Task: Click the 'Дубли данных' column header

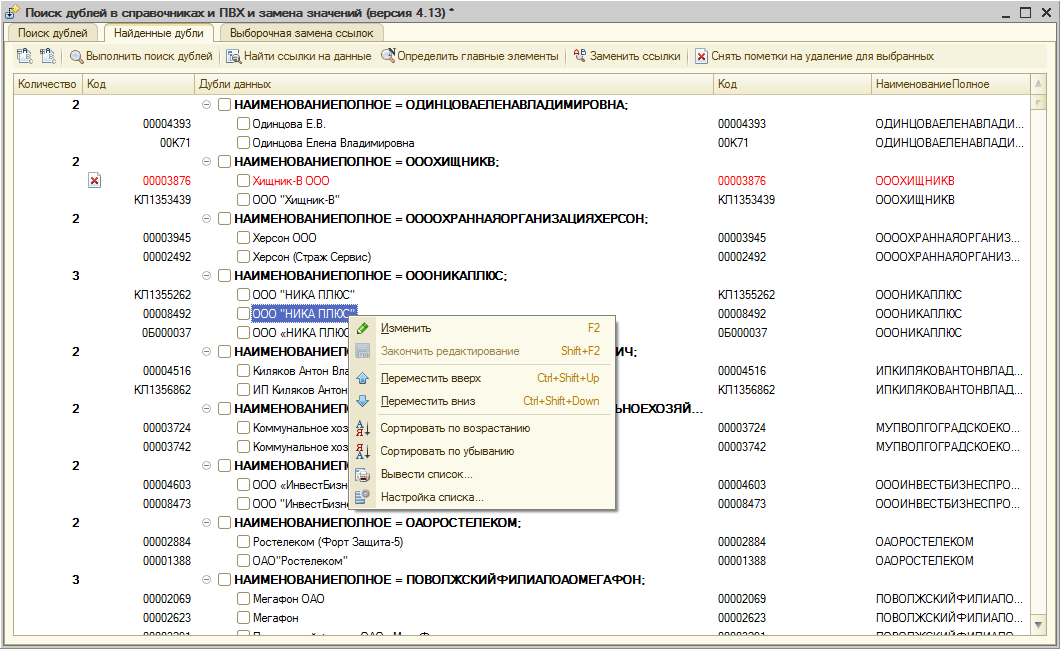Action: click(x=454, y=84)
